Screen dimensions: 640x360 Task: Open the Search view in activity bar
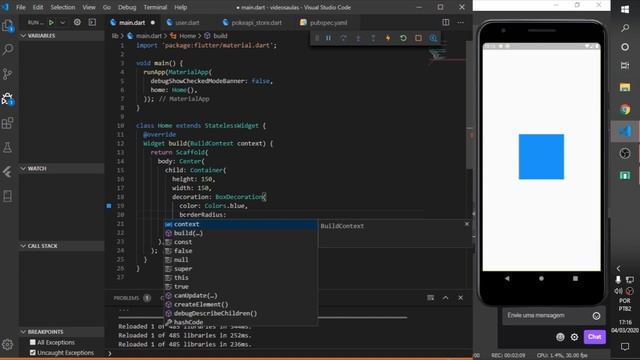coord(8,50)
